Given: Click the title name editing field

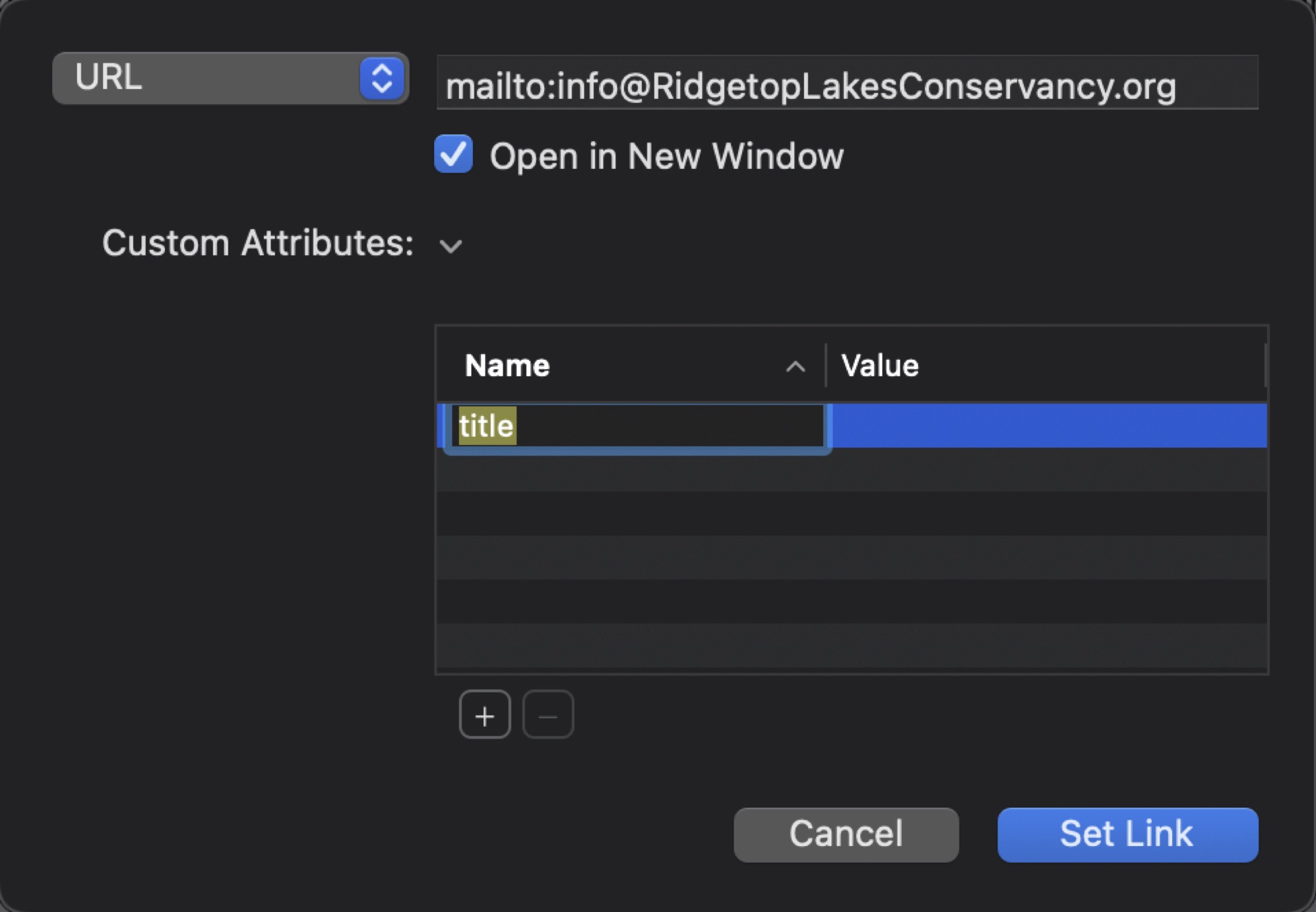Looking at the screenshot, I should point(637,426).
